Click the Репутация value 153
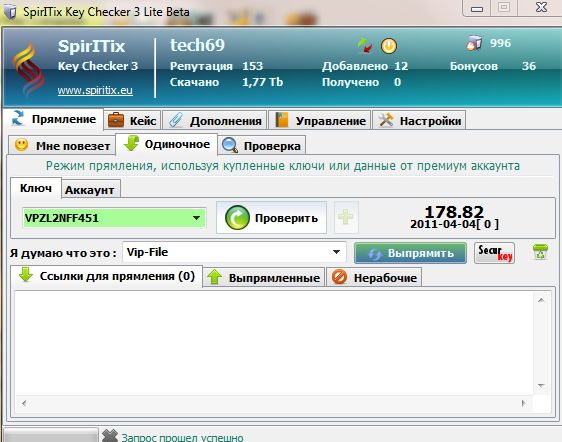The height and width of the screenshot is (442, 562). pos(252,66)
